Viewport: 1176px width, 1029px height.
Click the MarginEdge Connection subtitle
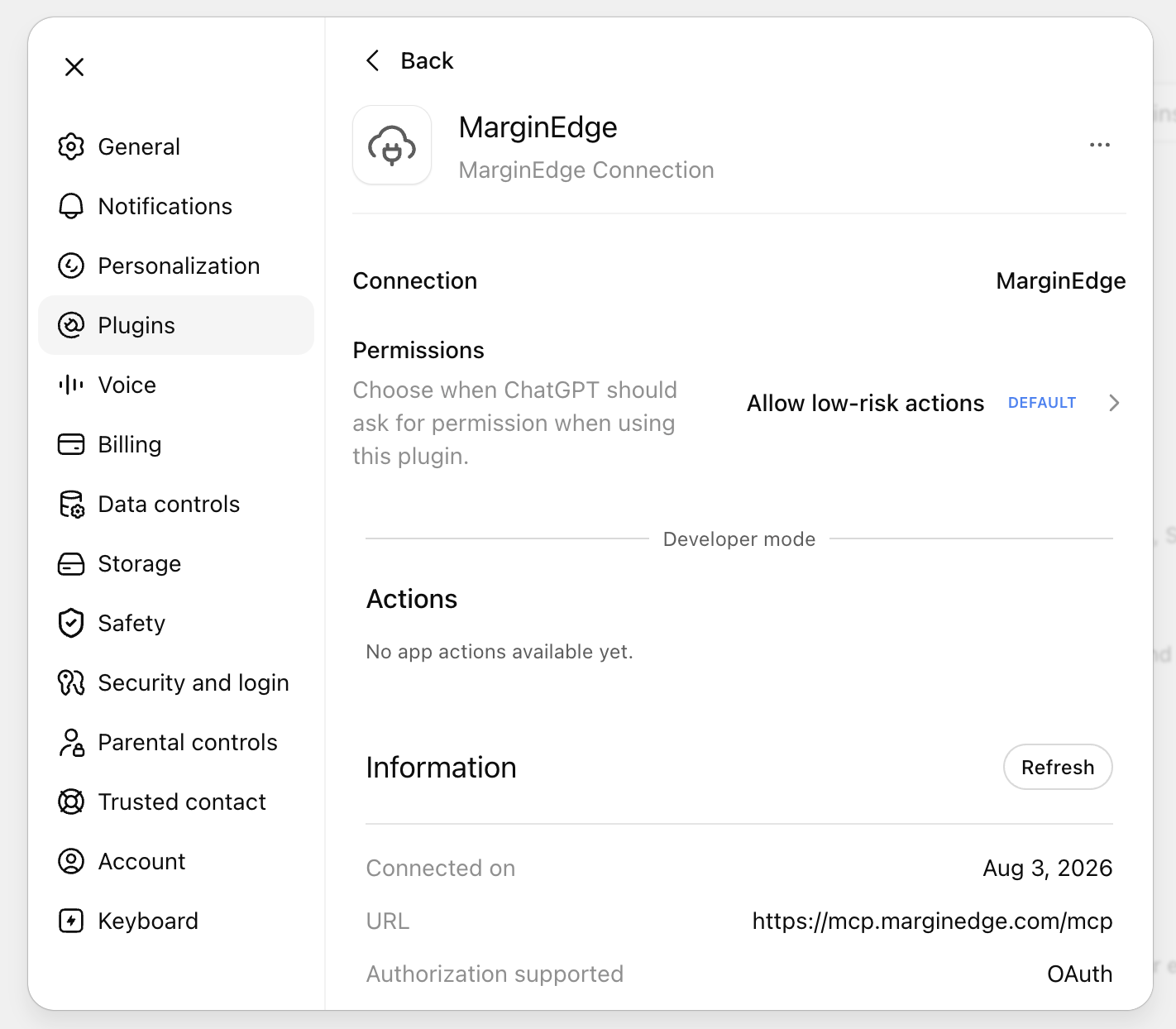point(586,170)
